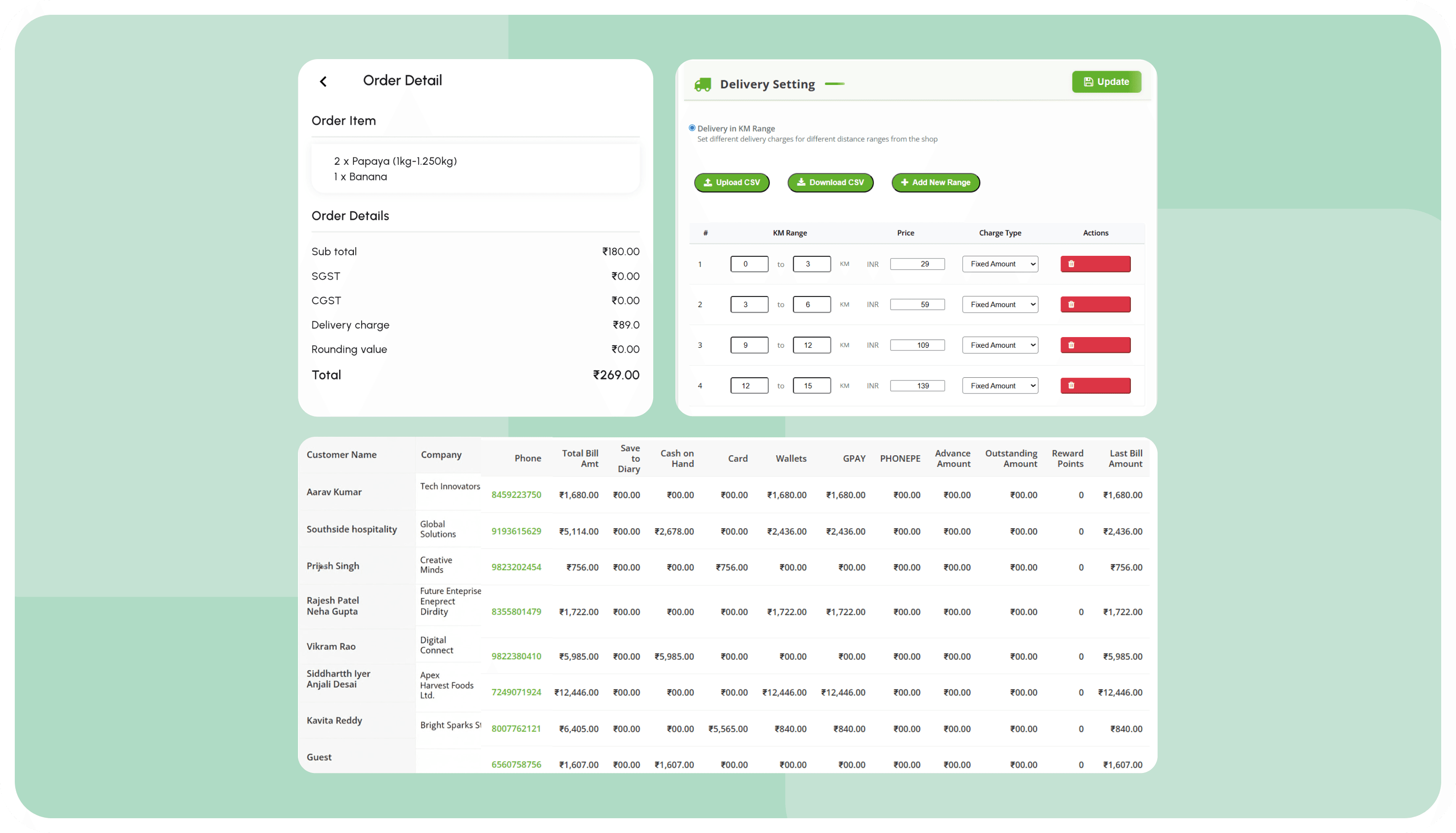Select Delivery in KM Range radio button
The width and height of the screenshot is (1456, 833).
tap(692, 128)
